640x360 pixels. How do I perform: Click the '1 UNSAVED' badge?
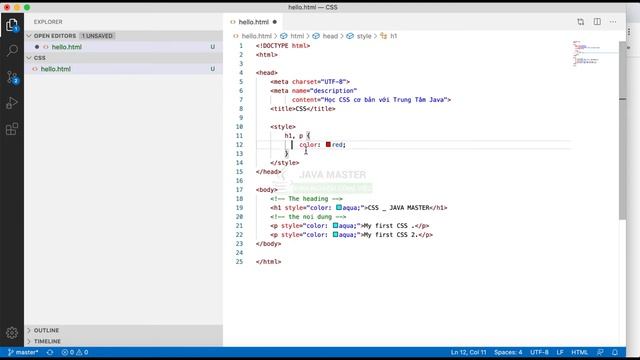click(97, 36)
